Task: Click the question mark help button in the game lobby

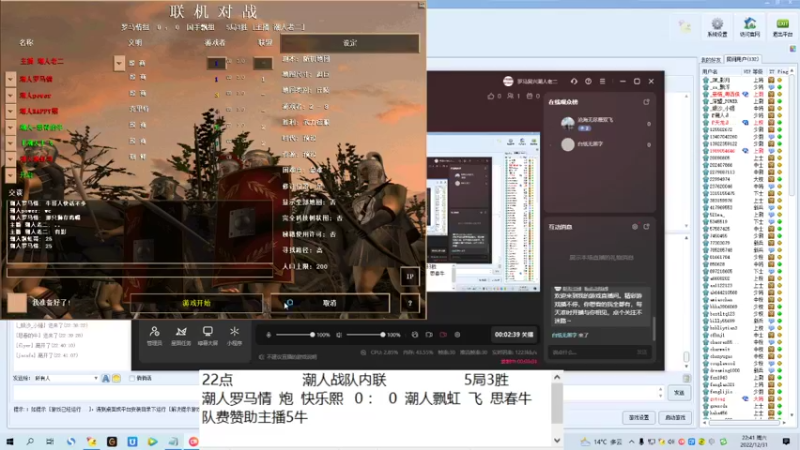Action: tap(410, 303)
